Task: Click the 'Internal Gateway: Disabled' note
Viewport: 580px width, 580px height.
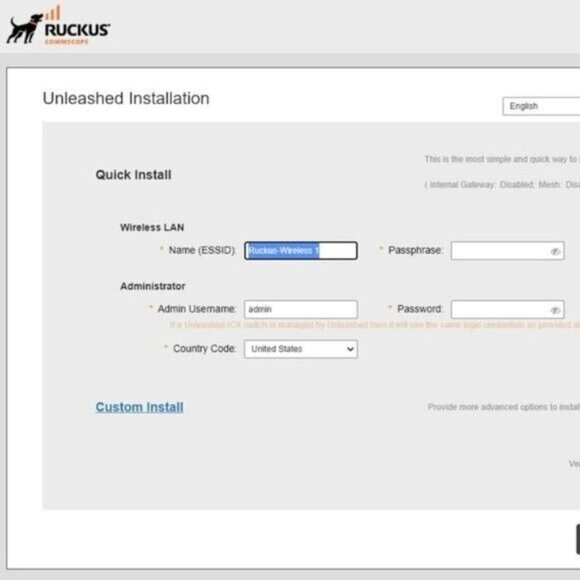Action: click(x=502, y=185)
